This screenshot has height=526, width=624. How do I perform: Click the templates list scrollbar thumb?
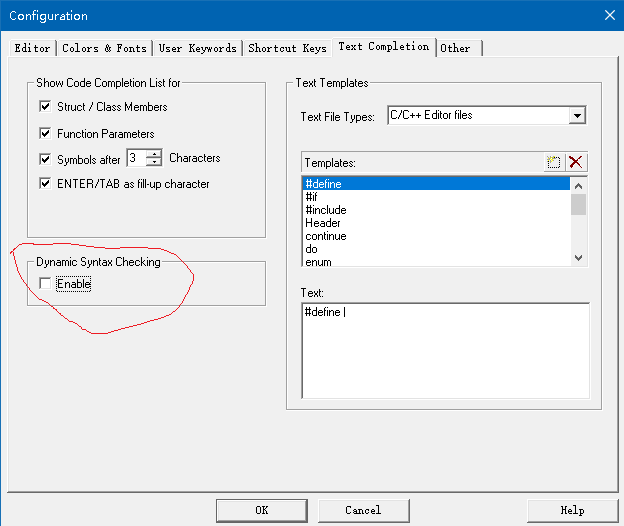[579, 205]
